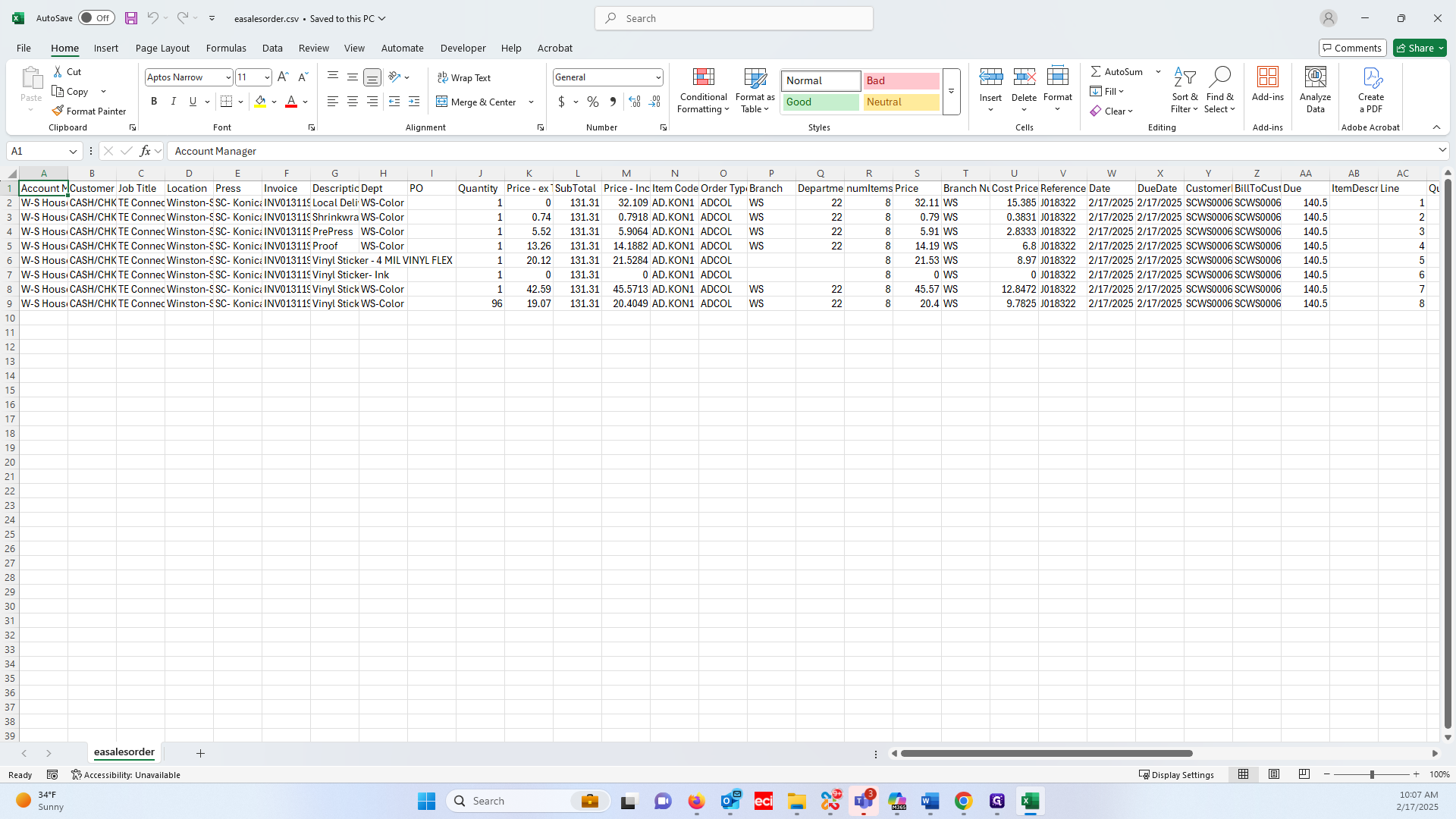Expand the Merge & Center options arrow
The height and width of the screenshot is (819, 1456).
[x=531, y=102]
